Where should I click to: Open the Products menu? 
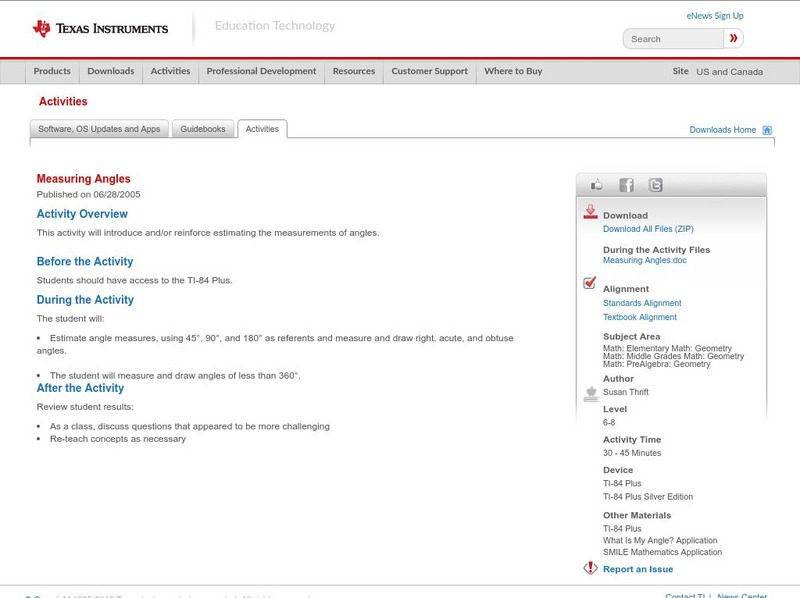[x=52, y=72]
